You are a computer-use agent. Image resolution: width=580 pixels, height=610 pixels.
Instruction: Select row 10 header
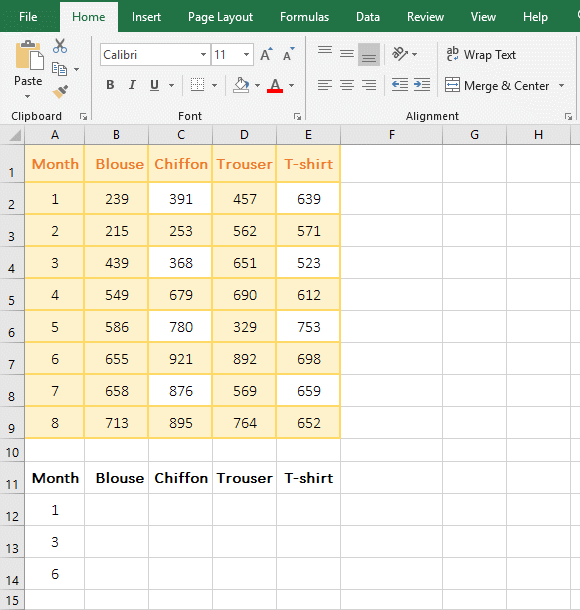[12, 451]
